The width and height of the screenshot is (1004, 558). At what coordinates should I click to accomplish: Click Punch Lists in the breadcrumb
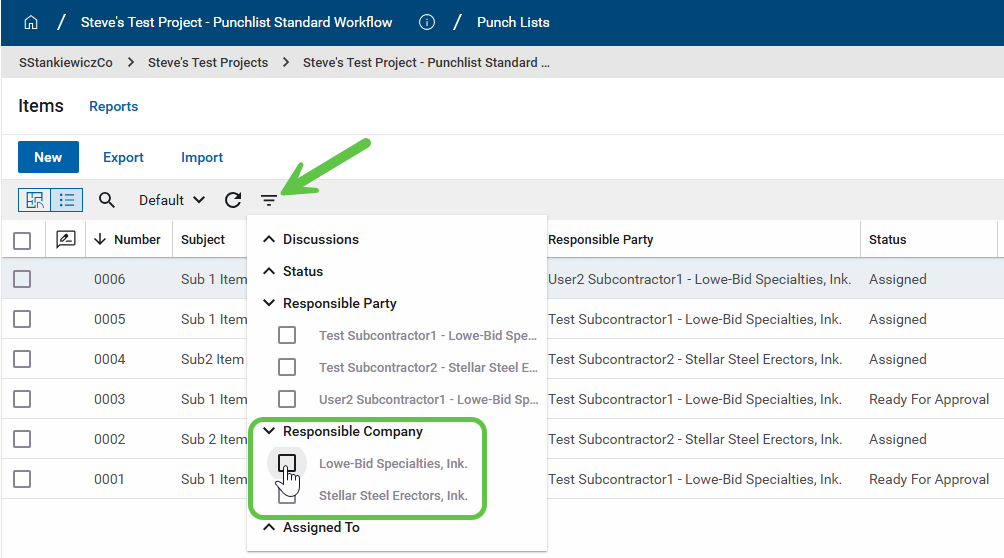(x=513, y=22)
